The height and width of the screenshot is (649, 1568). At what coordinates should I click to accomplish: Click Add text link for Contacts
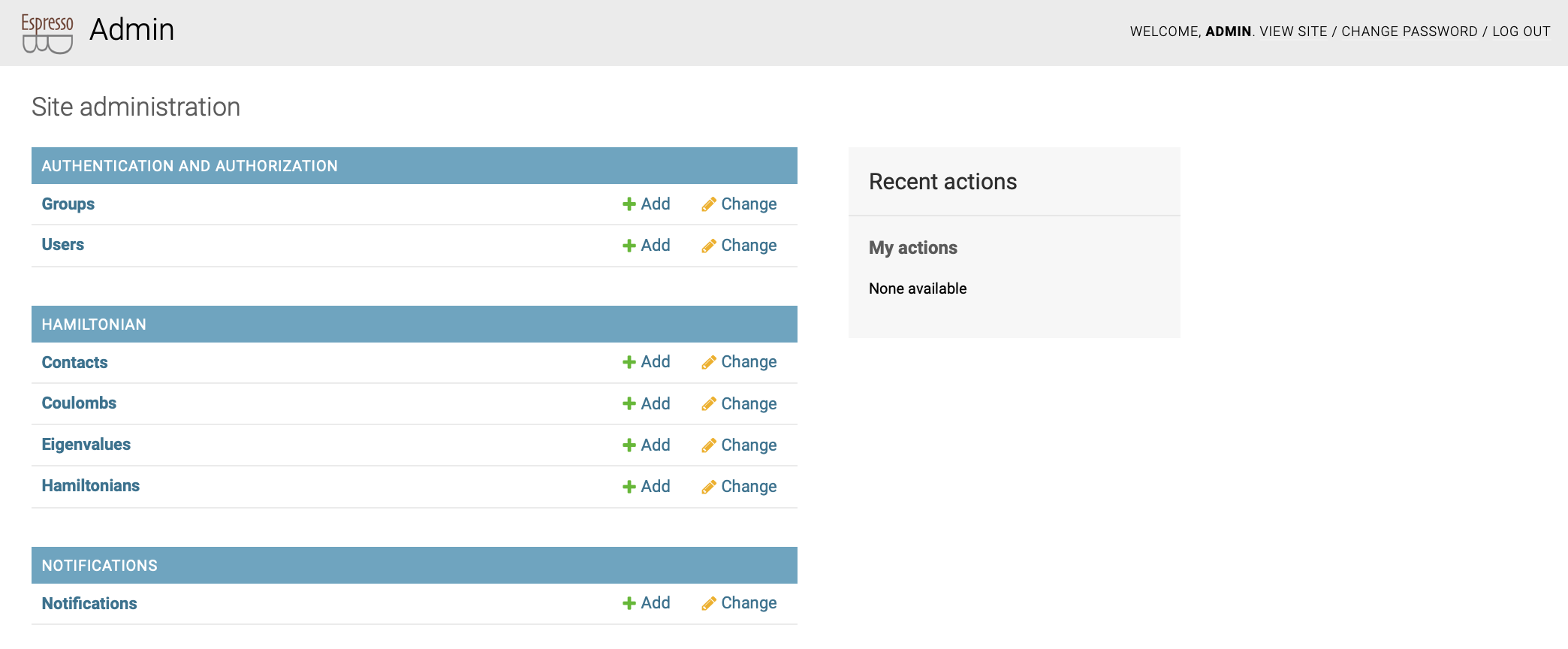656,362
